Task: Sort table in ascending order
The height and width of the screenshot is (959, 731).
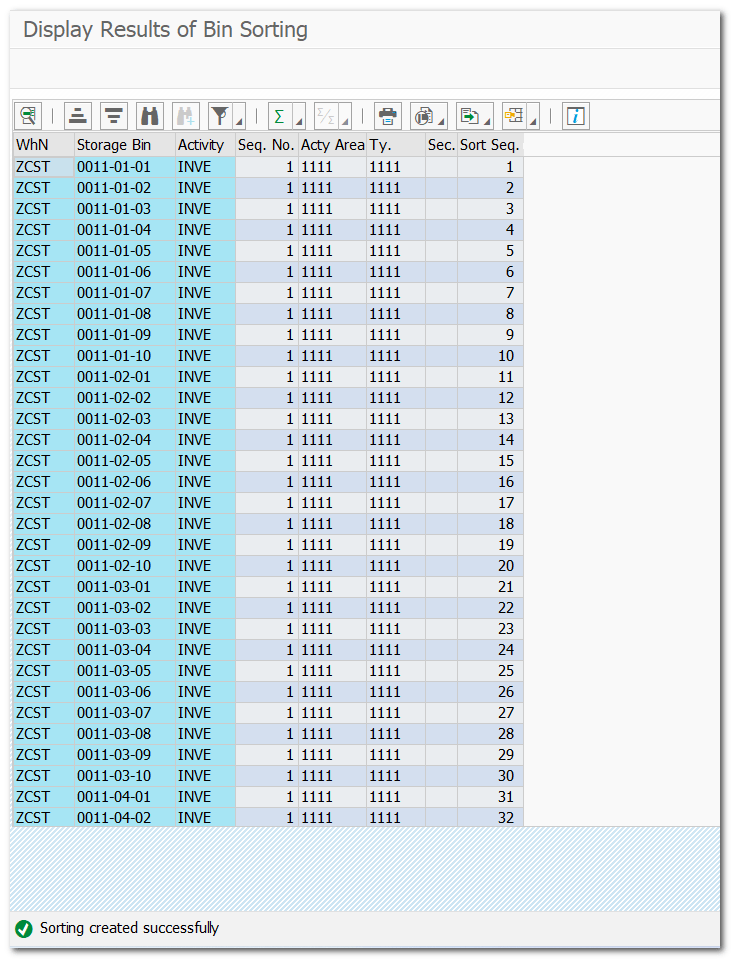Action: tap(79, 116)
